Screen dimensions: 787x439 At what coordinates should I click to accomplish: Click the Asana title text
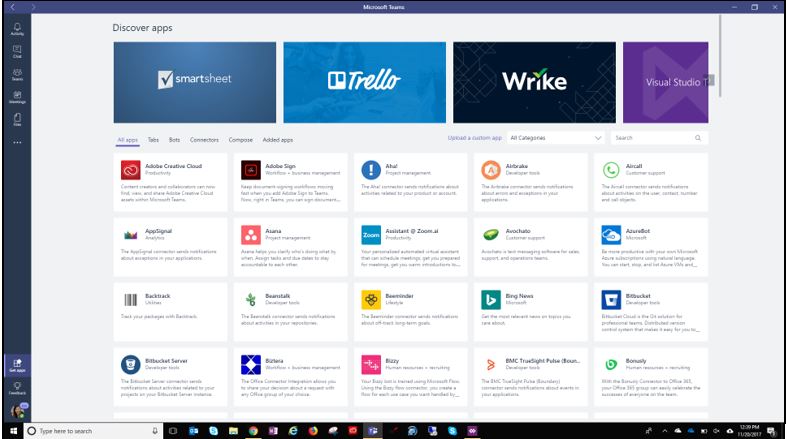tap(273, 231)
